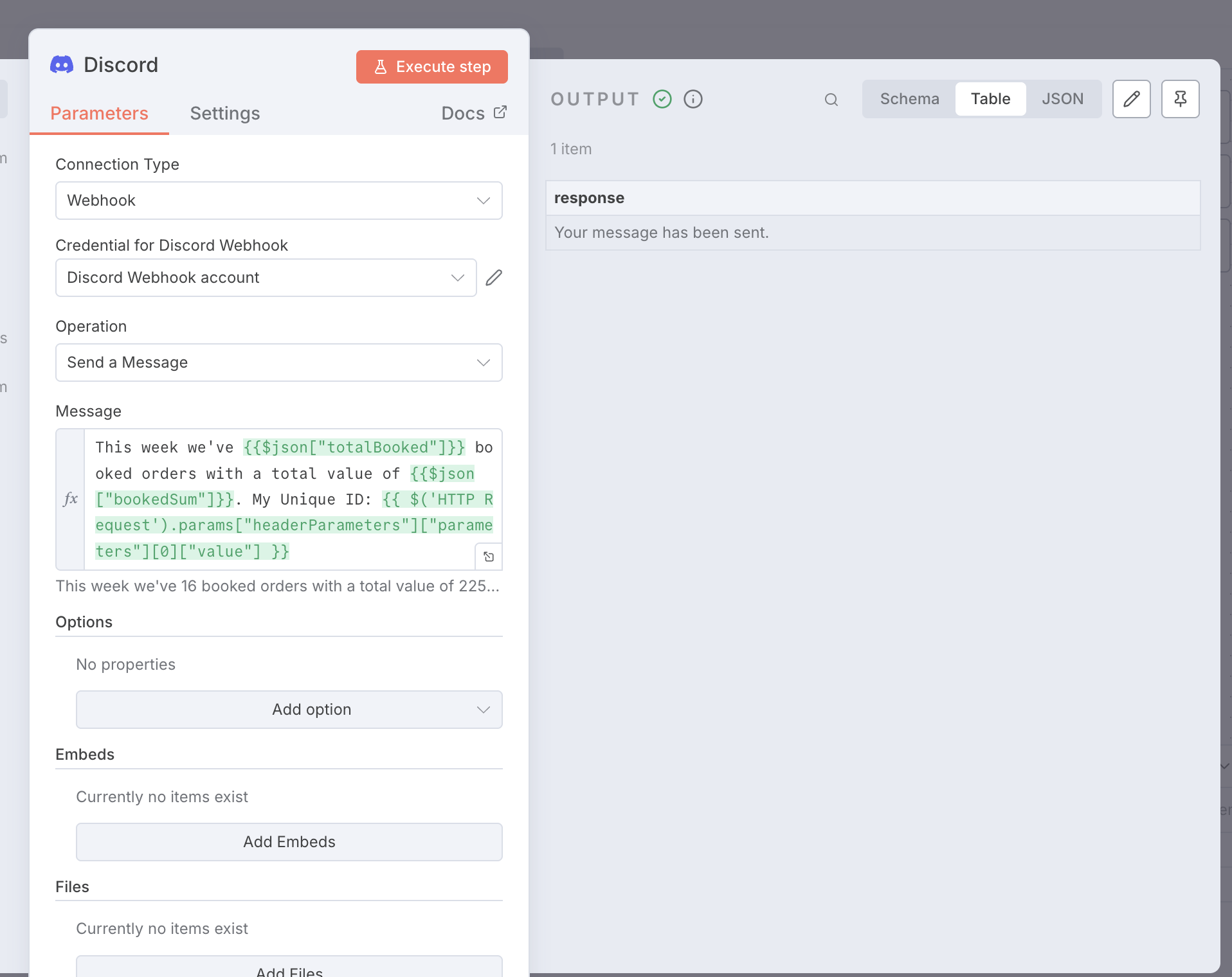Click the message preview text below editor
Image resolution: width=1232 pixels, height=977 pixels.
pyautogui.click(x=278, y=586)
